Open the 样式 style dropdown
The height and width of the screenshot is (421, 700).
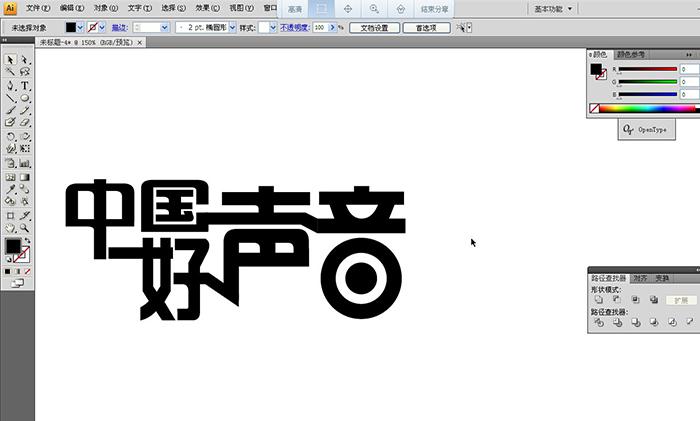click(273, 28)
